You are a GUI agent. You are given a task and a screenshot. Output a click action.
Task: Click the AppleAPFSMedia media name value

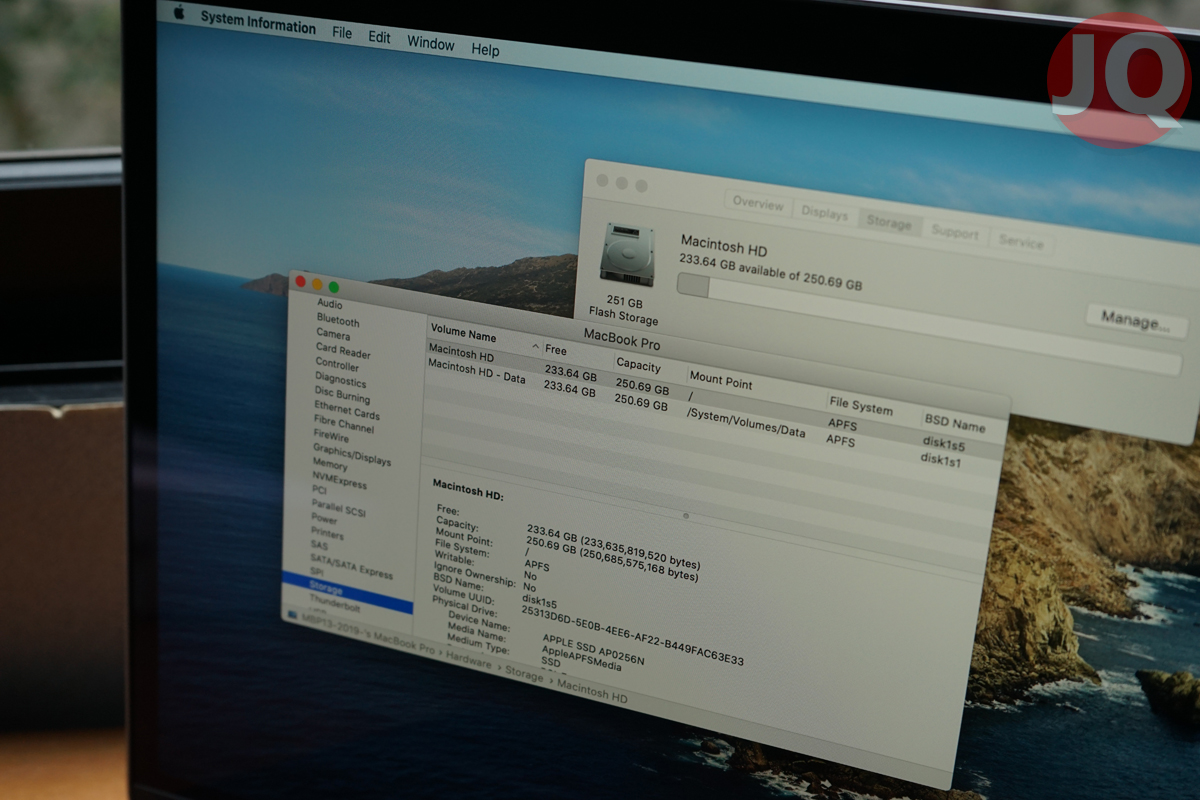(x=582, y=658)
